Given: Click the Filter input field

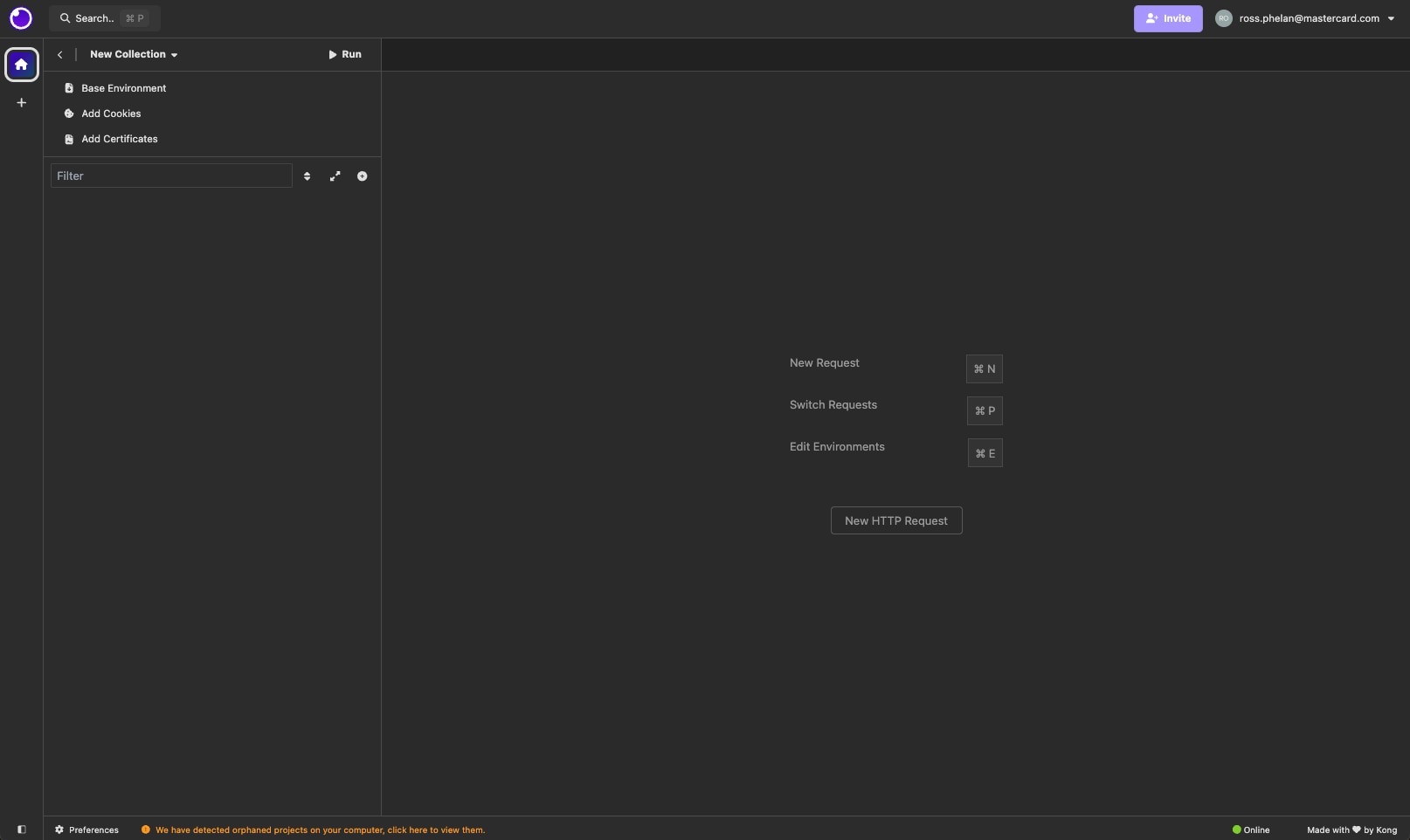Looking at the screenshot, I should [171, 176].
